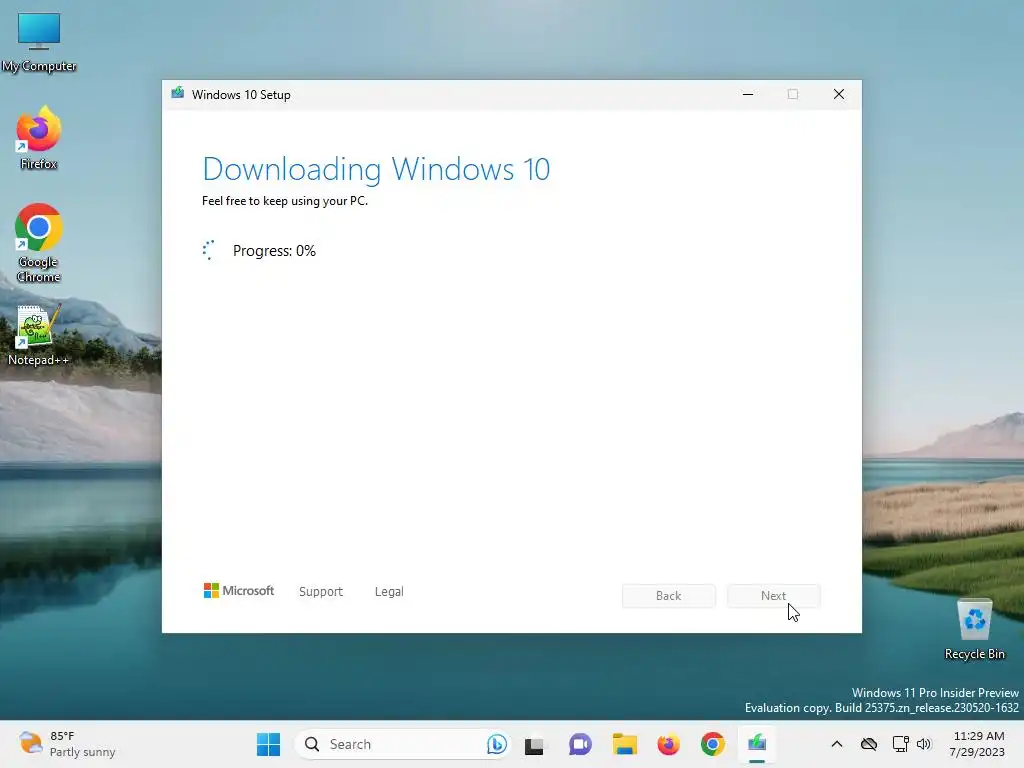The width and height of the screenshot is (1024, 768).
Task: Open Bing chat icon in search box
Action: coord(496,744)
